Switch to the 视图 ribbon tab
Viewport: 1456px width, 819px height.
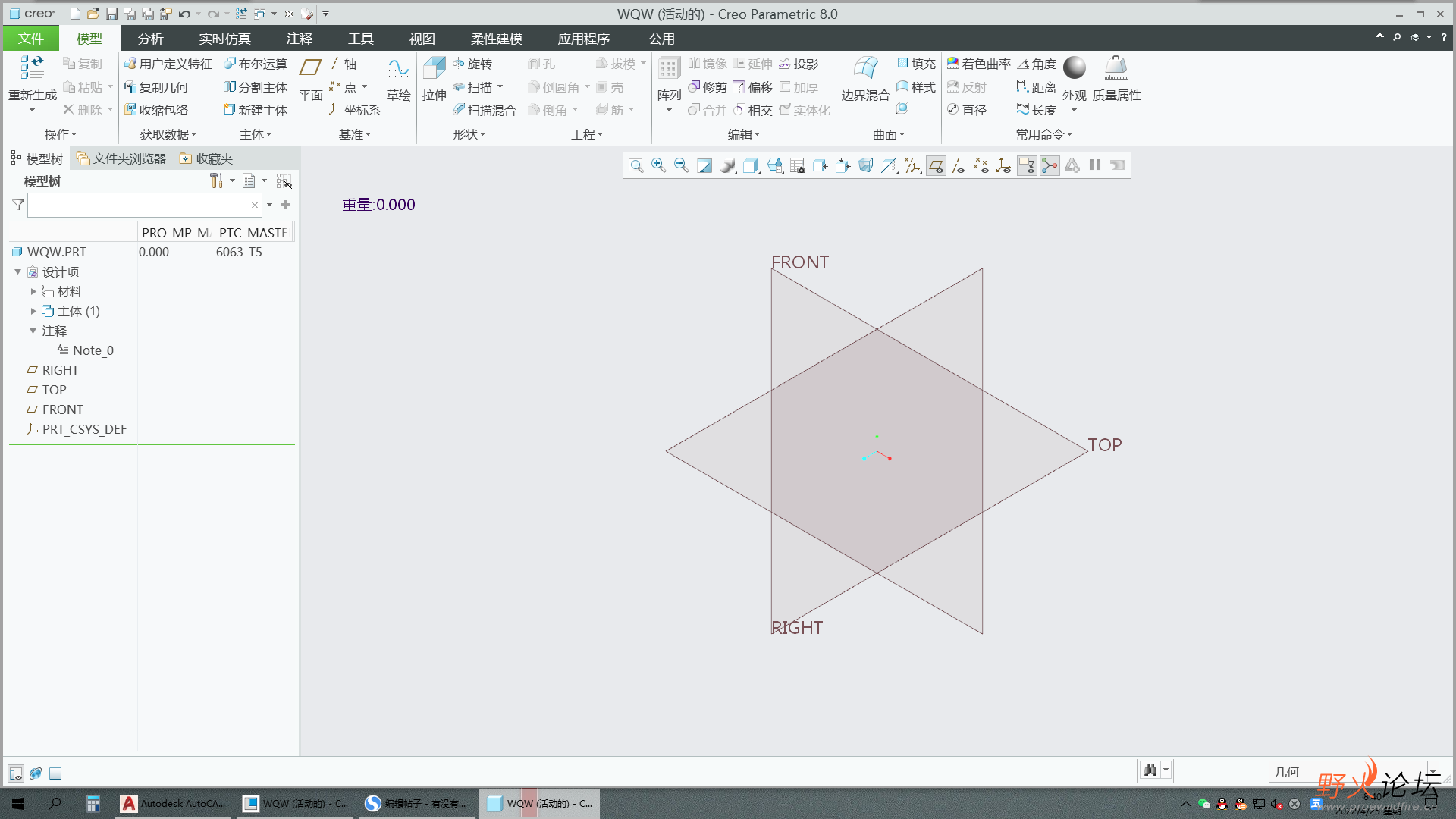coord(422,39)
